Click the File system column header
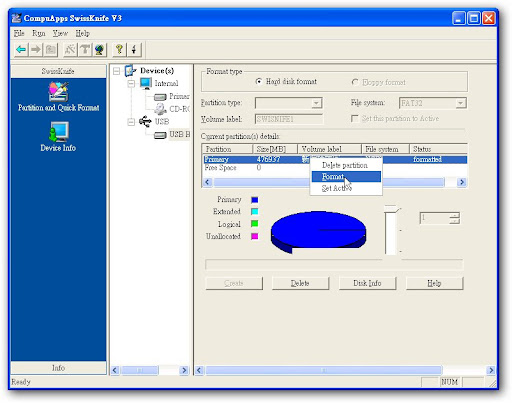This screenshot has width=512, height=403. coord(385,149)
